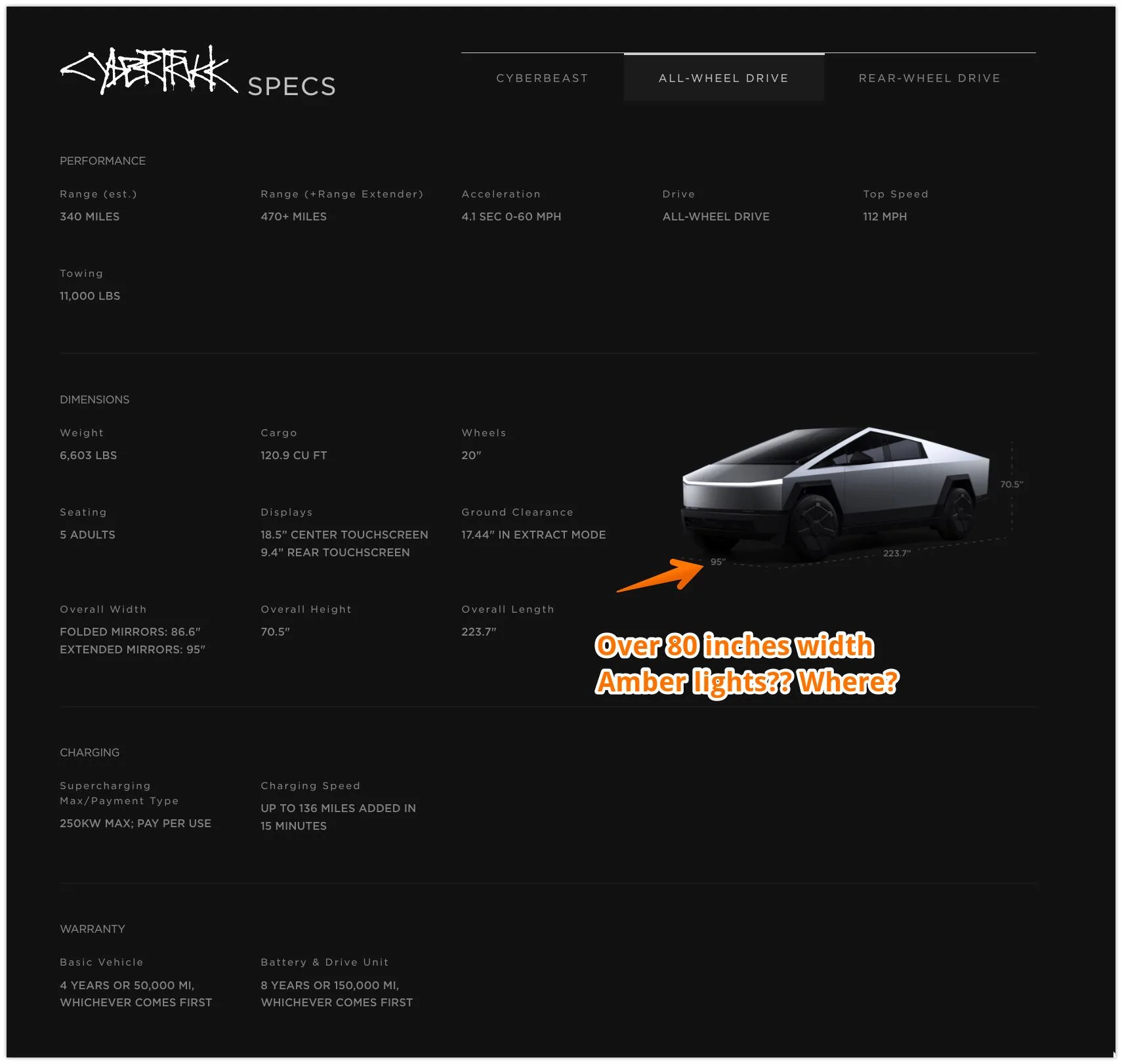This screenshot has width=1122, height=1064.
Task: Click the 223.7″ value under Overall Length
Action: 479,632
